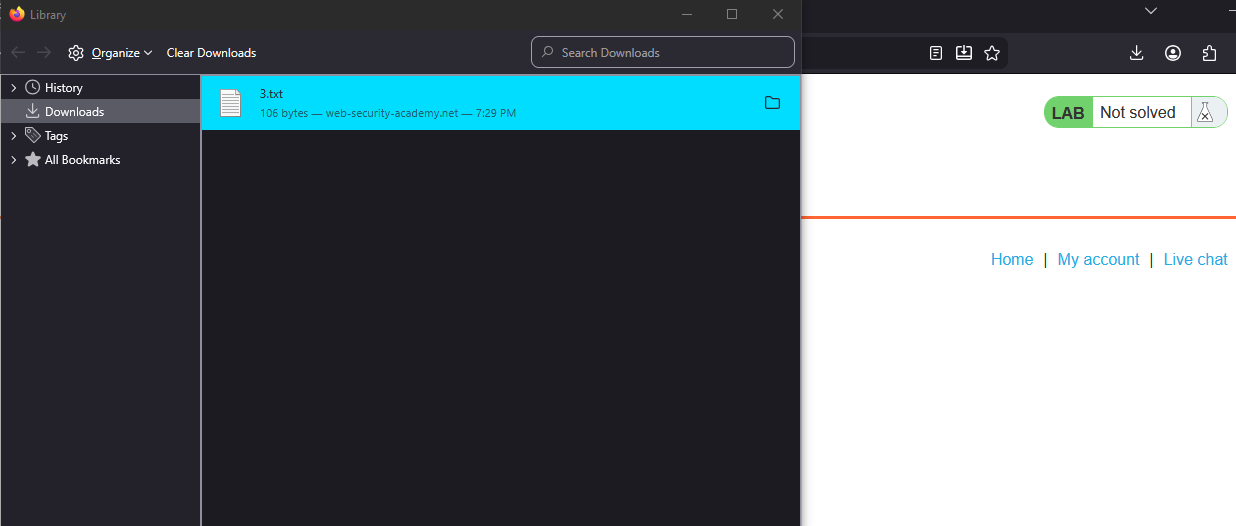Show 3.txt in folder icon

click(x=772, y=102)
